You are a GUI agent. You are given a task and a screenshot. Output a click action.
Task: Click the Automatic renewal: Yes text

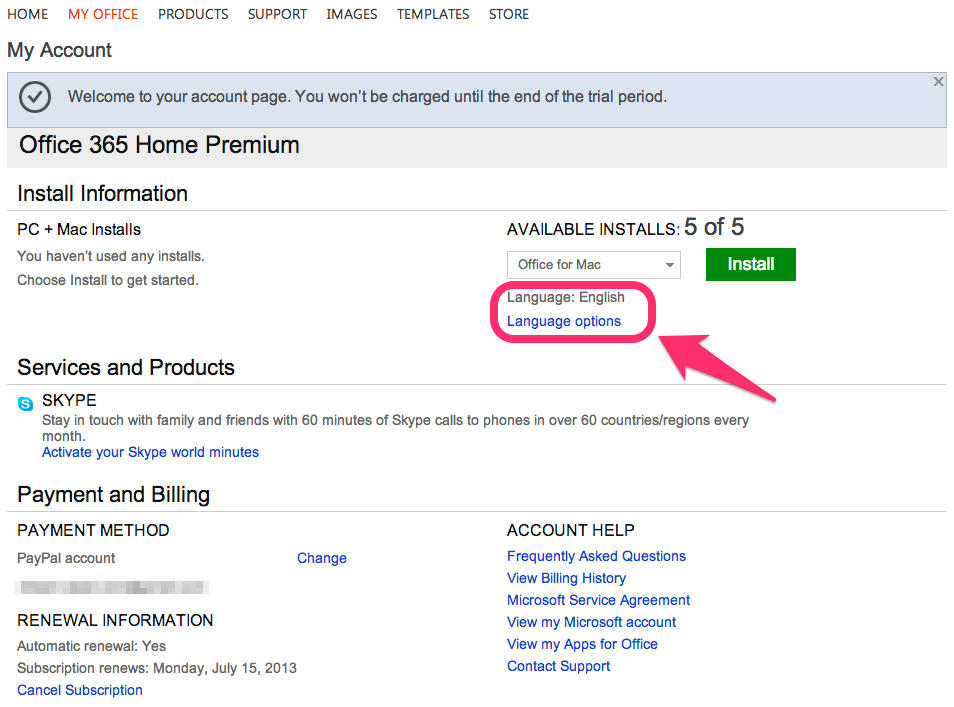(x=91, y=646)
